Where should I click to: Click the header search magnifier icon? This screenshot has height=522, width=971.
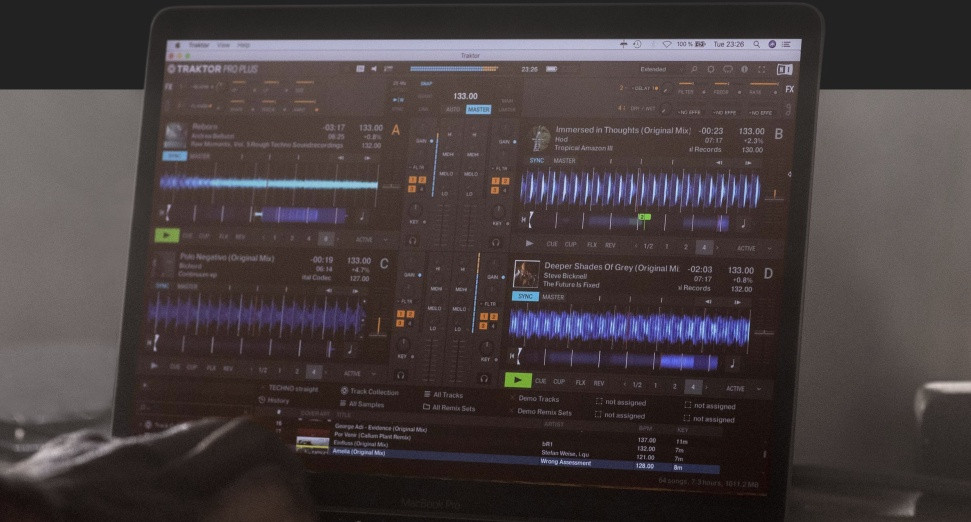click(694, 70)
